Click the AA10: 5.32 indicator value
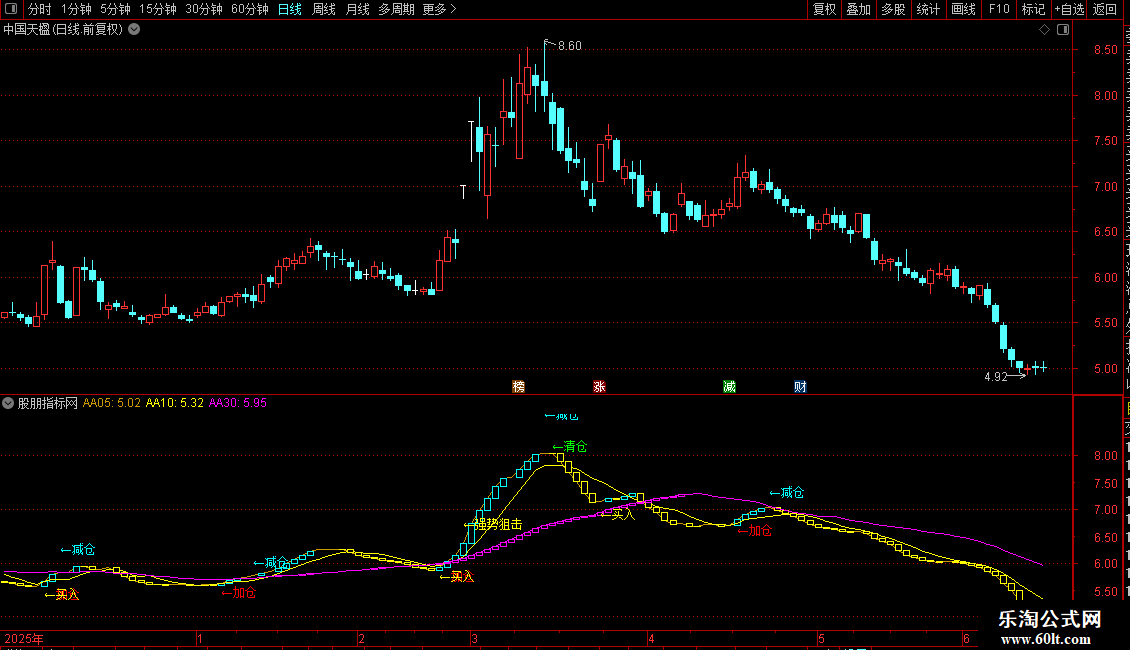 [174, 403]
